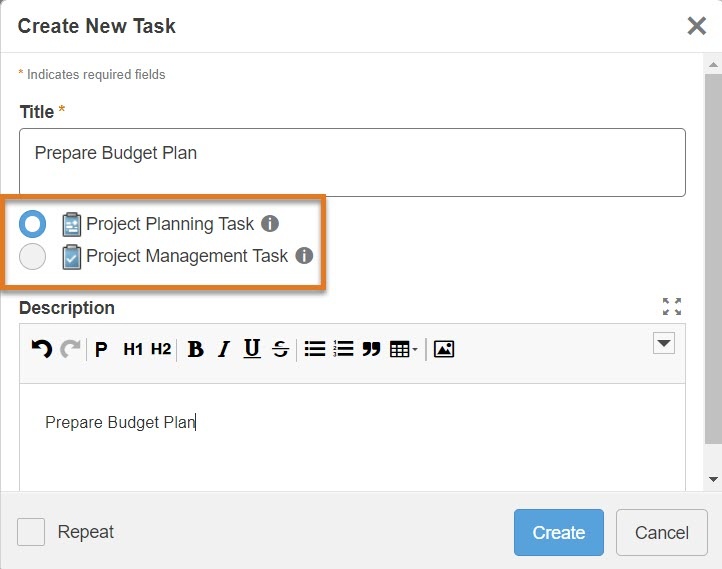The image size is (722, 569).
Task: Apply bold formatting to description text
Action: click(x=196, y=349)
